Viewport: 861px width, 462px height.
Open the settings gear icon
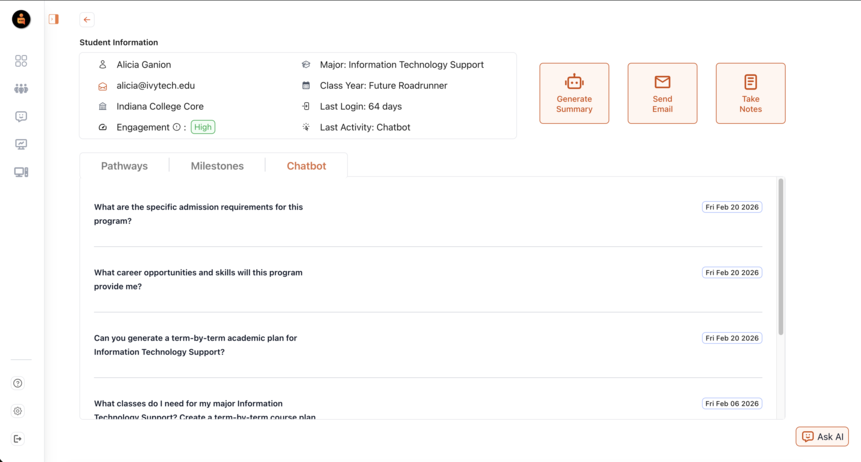point(18,411)
